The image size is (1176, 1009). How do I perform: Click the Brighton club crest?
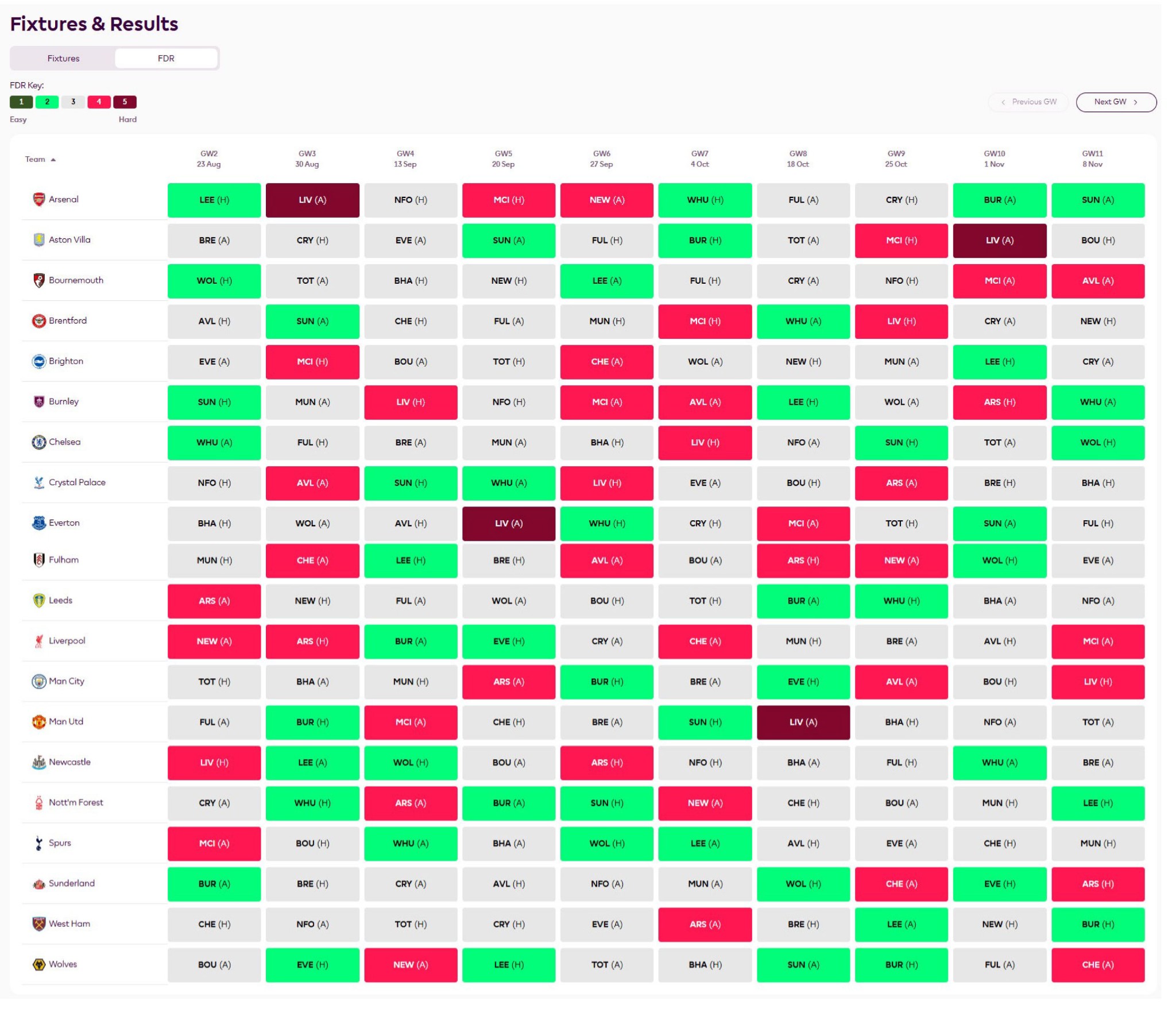[38, 361]
